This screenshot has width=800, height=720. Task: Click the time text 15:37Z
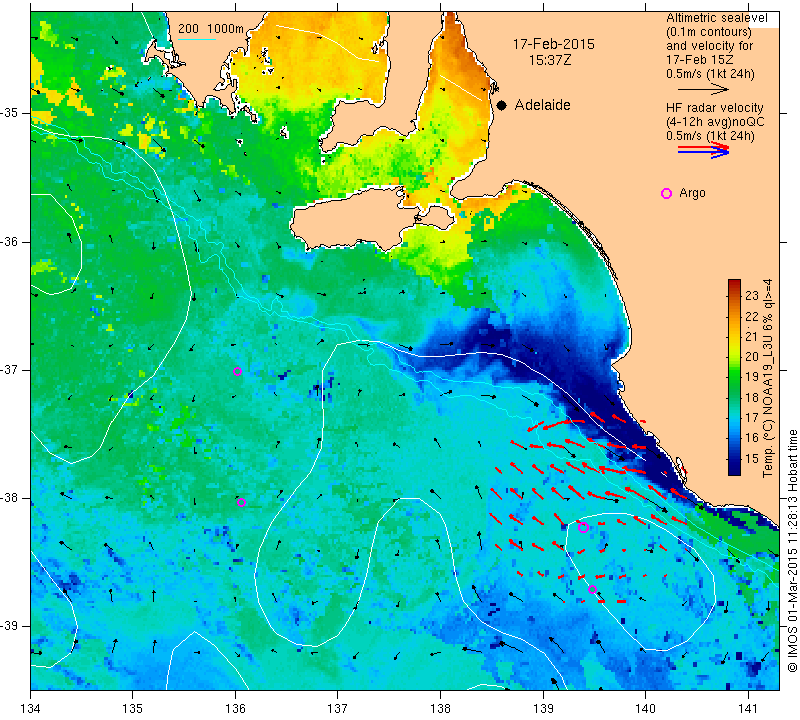pos(550,61)
